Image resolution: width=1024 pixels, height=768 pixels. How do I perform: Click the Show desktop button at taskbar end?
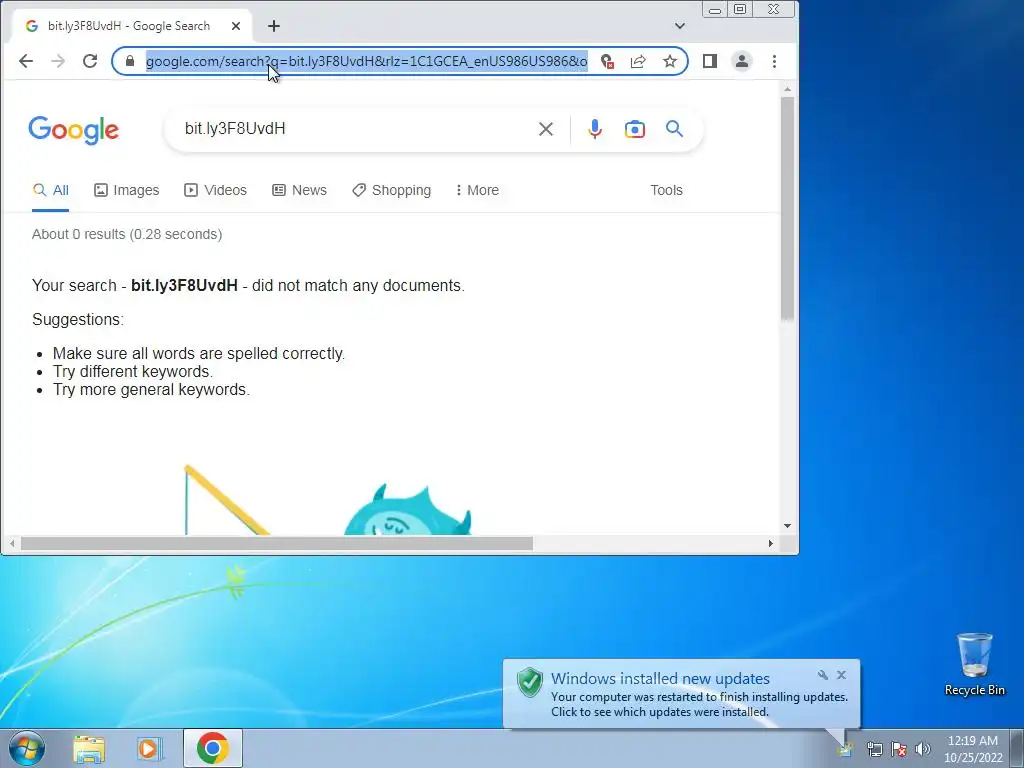point(1017,748)
